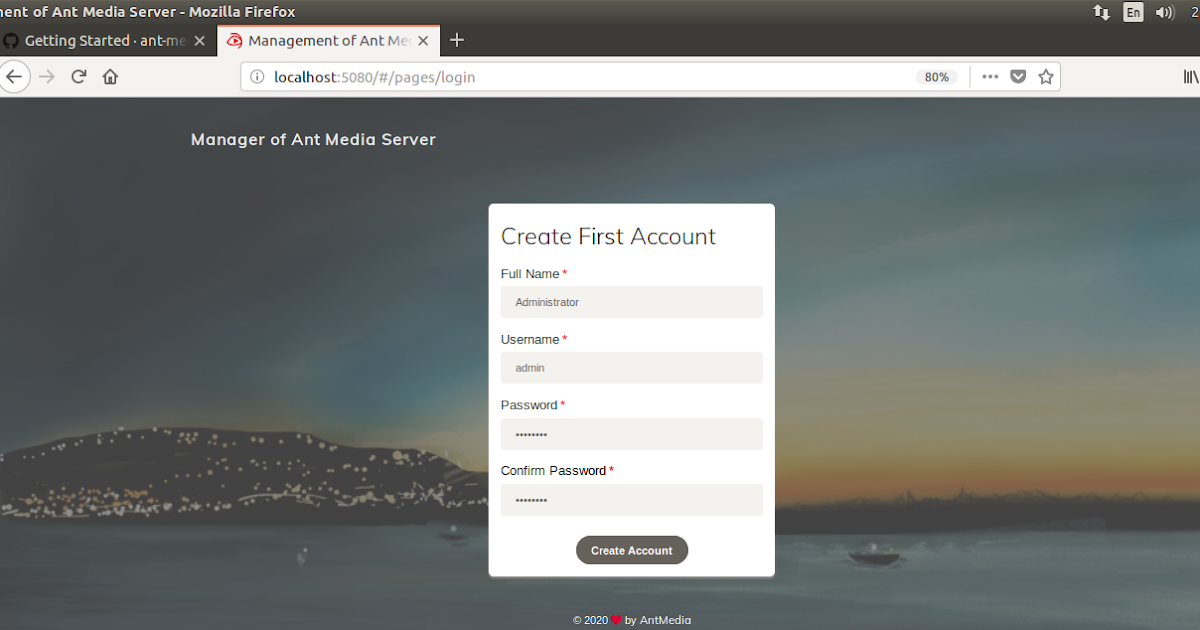Click the Full Name label

click(530, 274)
